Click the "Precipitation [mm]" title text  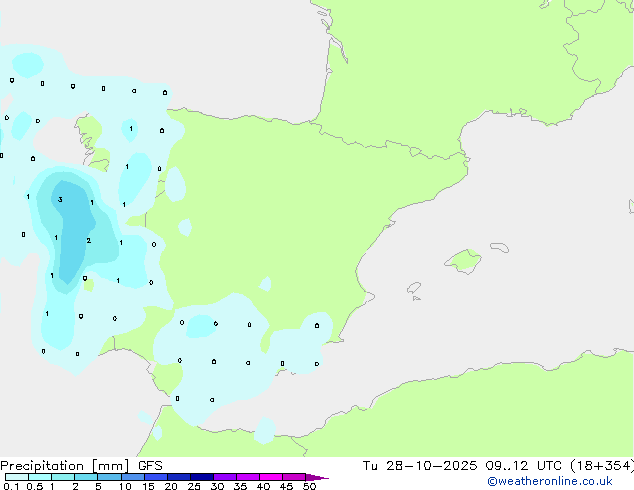(x=65, y=466)
